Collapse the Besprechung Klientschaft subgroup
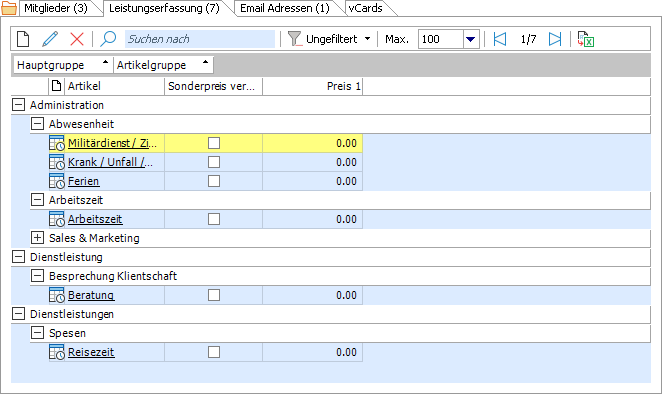Viewport: 663px width, 395px height. [38, 276]
